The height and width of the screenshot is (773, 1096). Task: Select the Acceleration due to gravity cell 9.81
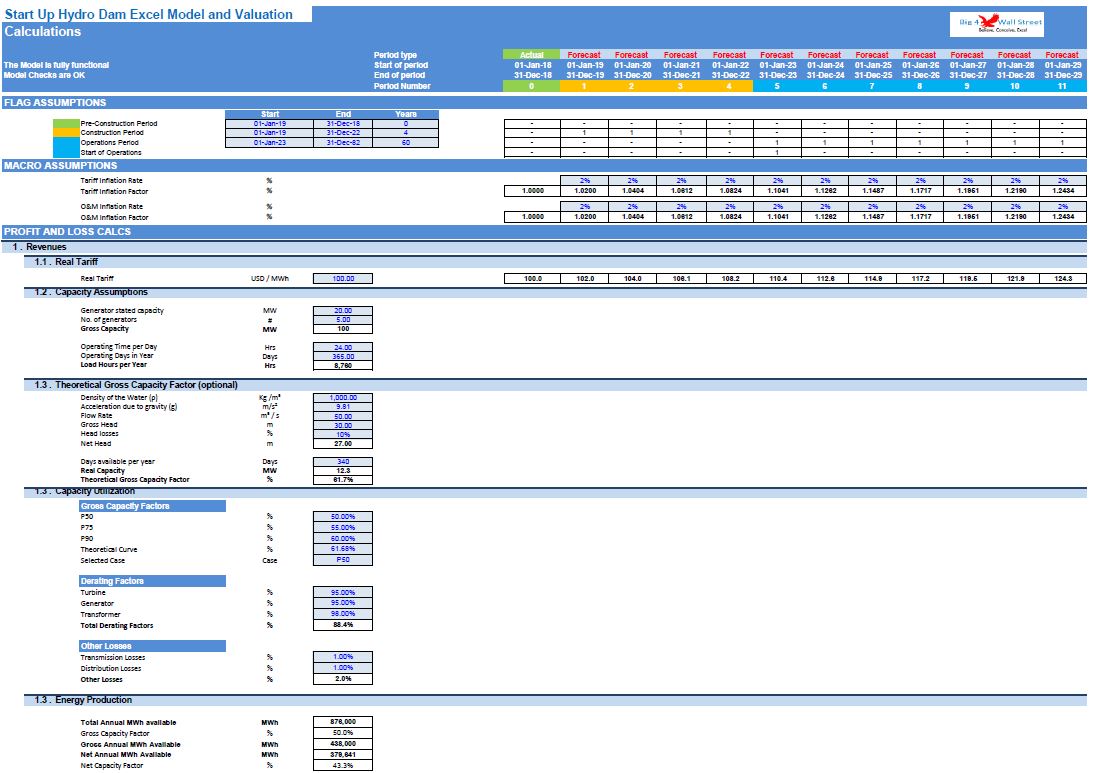(342, 406)
